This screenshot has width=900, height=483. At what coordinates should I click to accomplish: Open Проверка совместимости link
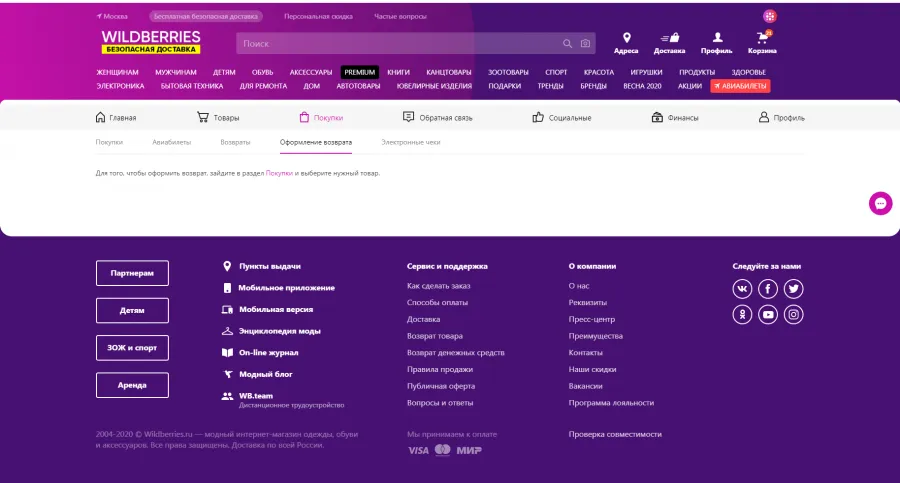[615, 435]
